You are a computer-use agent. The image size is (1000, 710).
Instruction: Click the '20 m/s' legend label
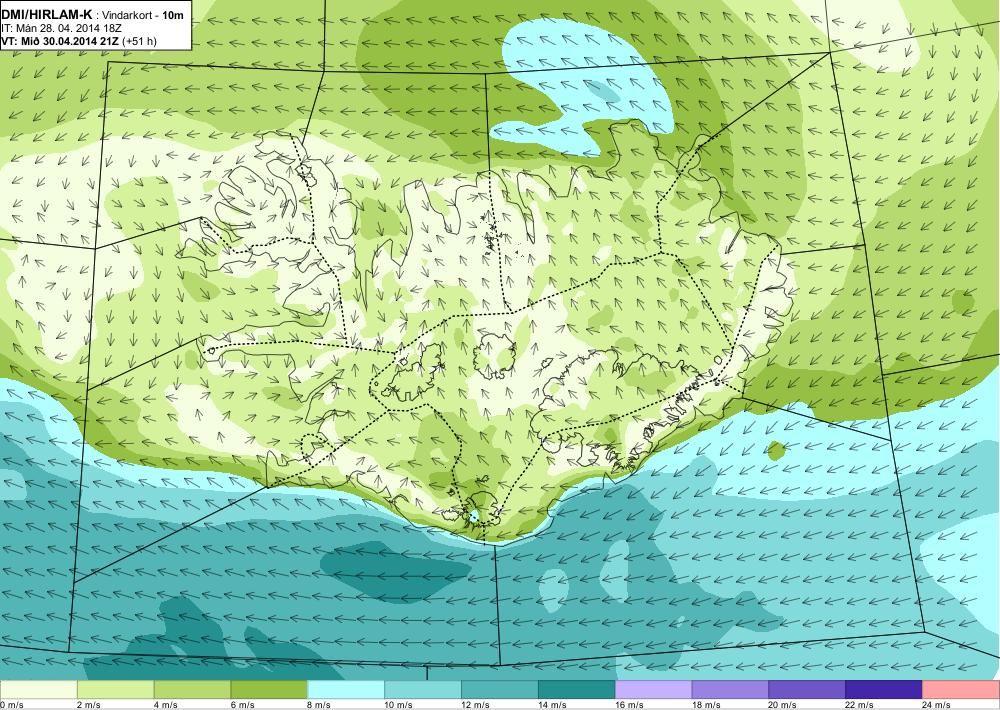[x=783, y=705]
